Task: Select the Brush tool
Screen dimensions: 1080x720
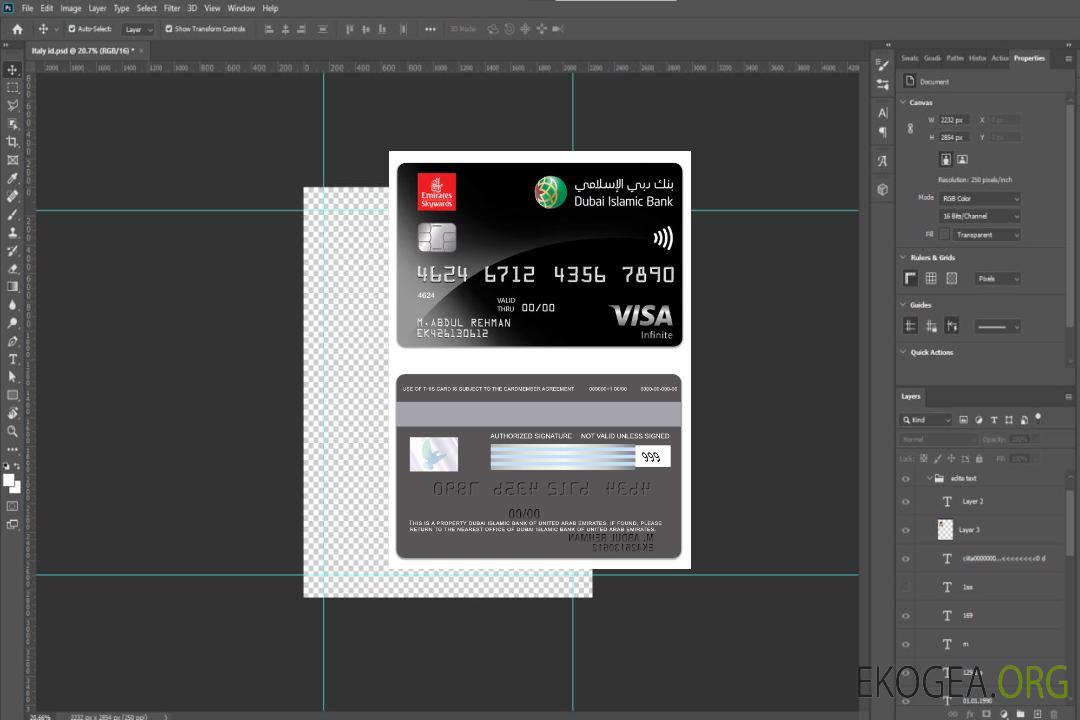Action: (12, 214)
